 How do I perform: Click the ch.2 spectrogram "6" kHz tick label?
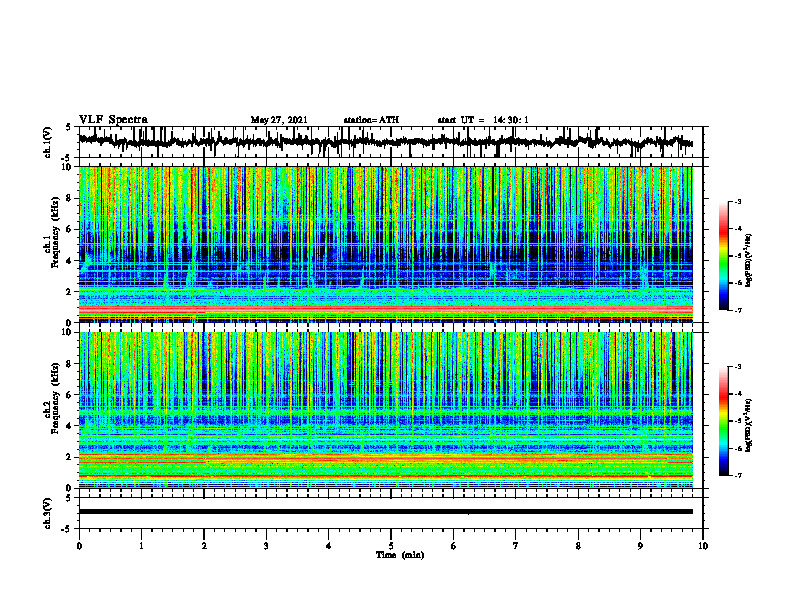coord(70,395)
